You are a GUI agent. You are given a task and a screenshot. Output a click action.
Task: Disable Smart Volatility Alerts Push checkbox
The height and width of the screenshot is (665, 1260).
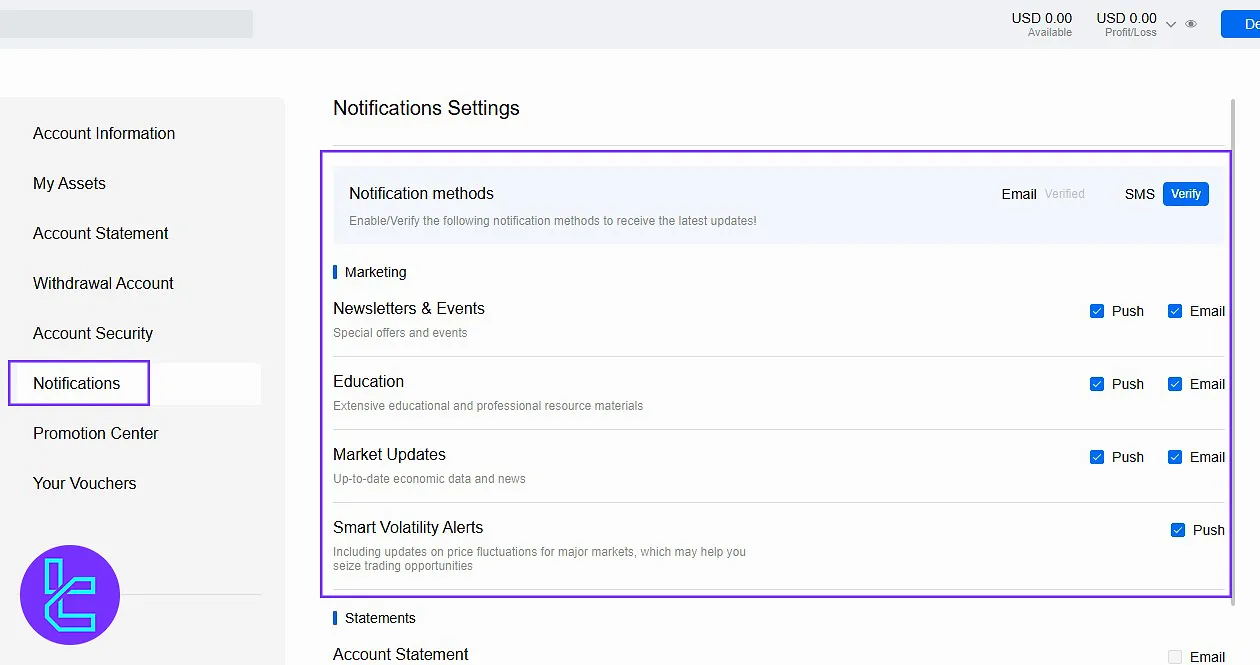pos(1178,530)
